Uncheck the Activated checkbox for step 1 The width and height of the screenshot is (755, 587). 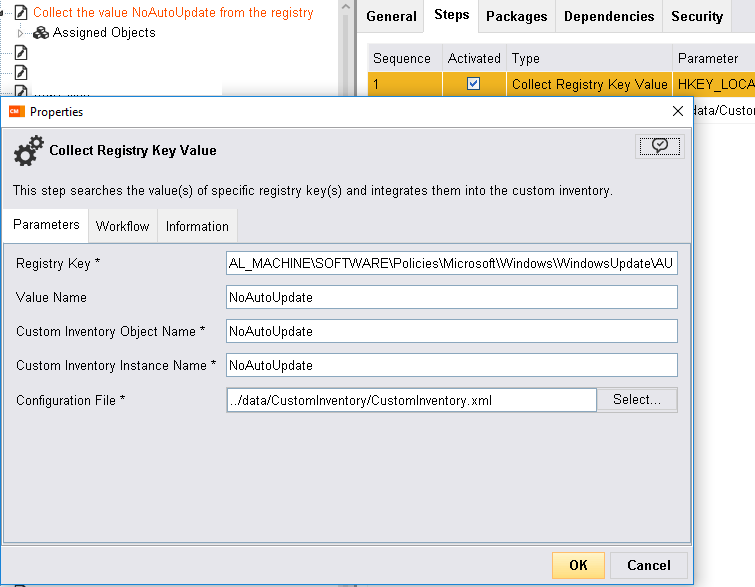tap(474, 85)
